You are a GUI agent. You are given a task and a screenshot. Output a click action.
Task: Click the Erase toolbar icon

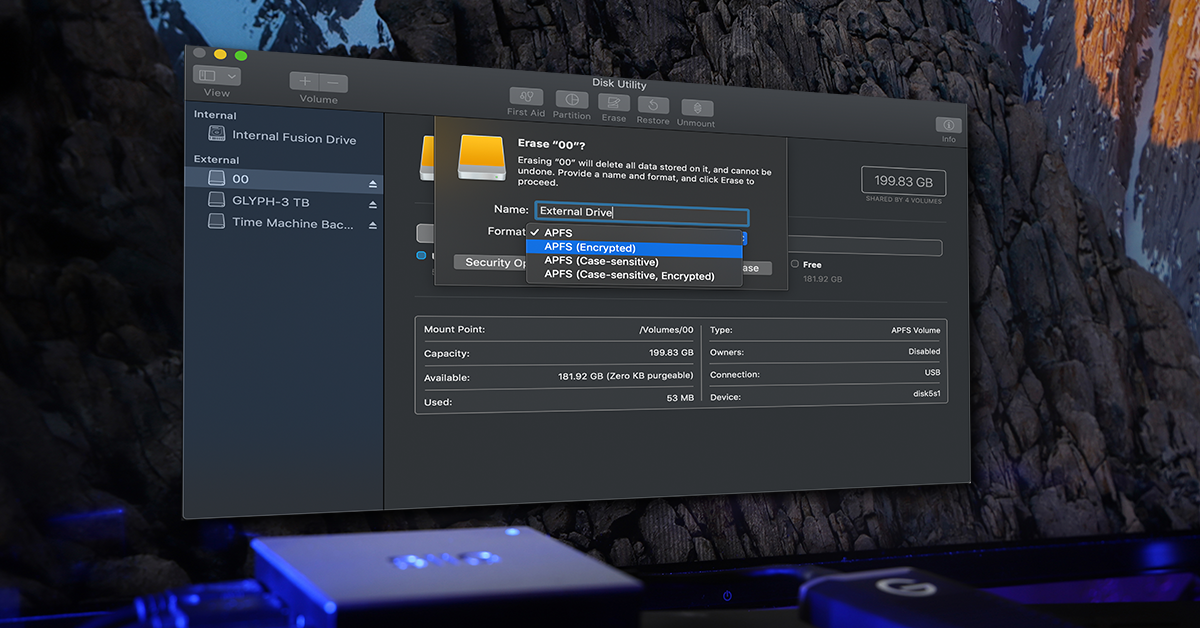(613, 103)
